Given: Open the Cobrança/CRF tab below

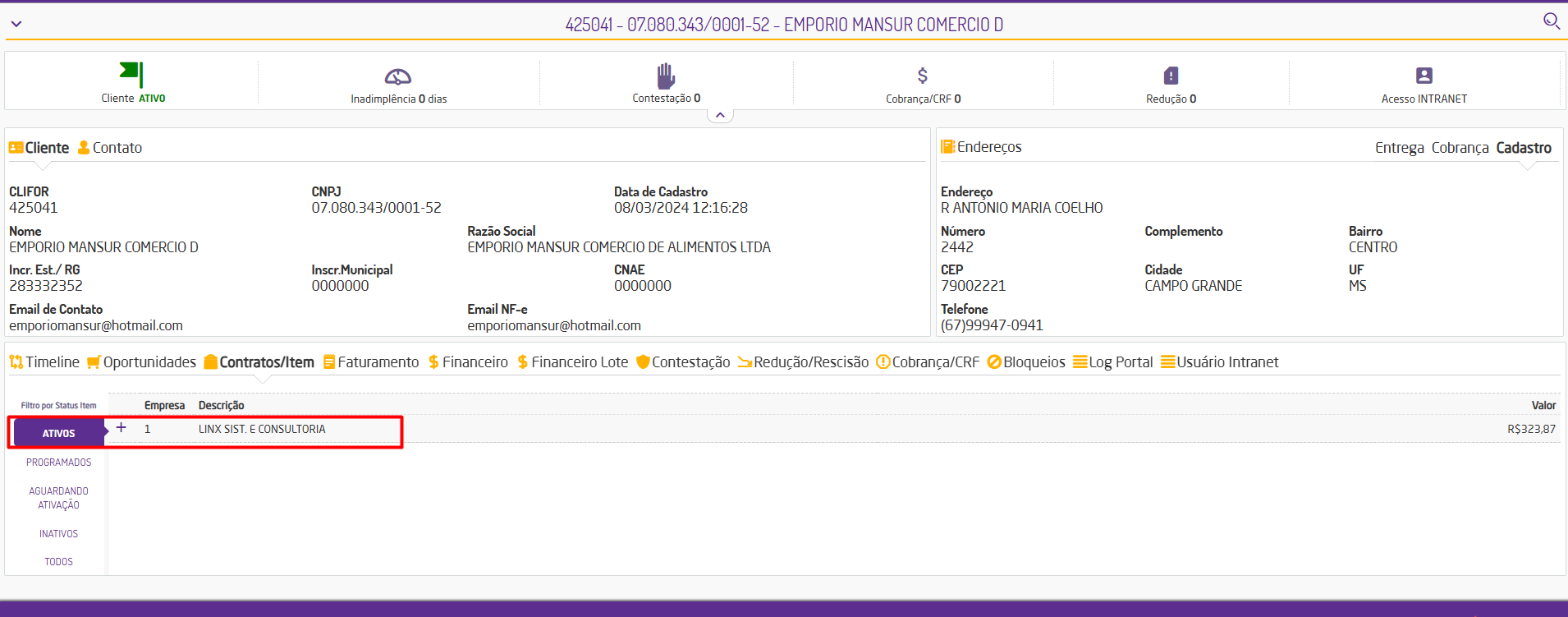Looking at the screenshot, I should coord(928,362).
